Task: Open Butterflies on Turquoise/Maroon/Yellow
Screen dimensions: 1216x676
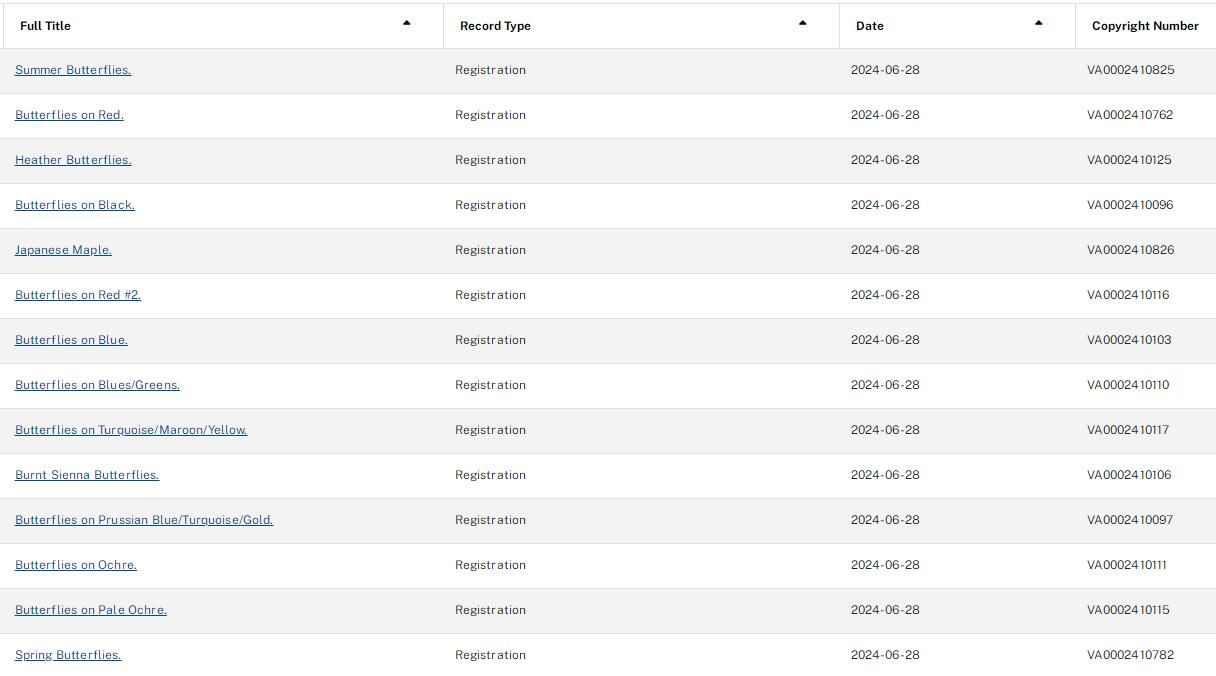Action: (x=131, y=430)
